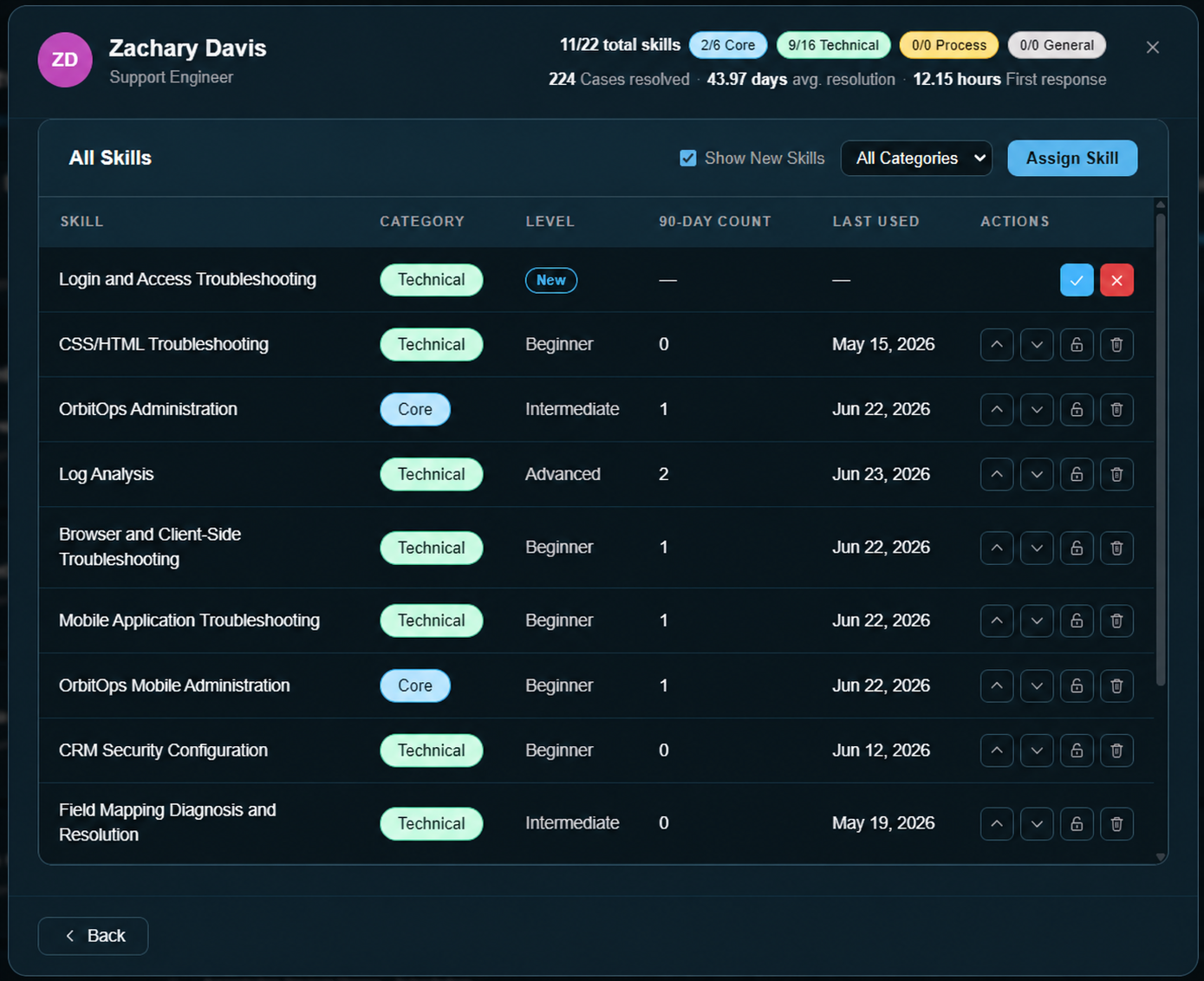Delete the CRM Security Configuration skill
The width and height of the screenshot is (1204, 981).
(1116, 750)
